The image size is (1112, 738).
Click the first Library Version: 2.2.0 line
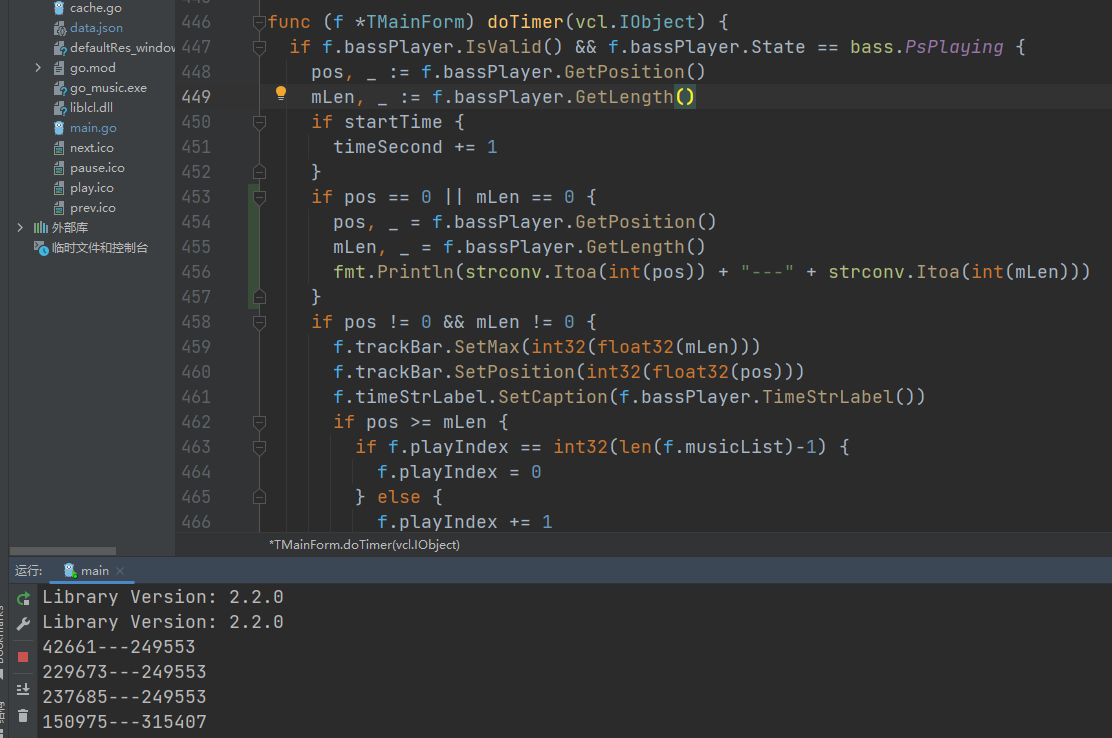pos(163,597)
